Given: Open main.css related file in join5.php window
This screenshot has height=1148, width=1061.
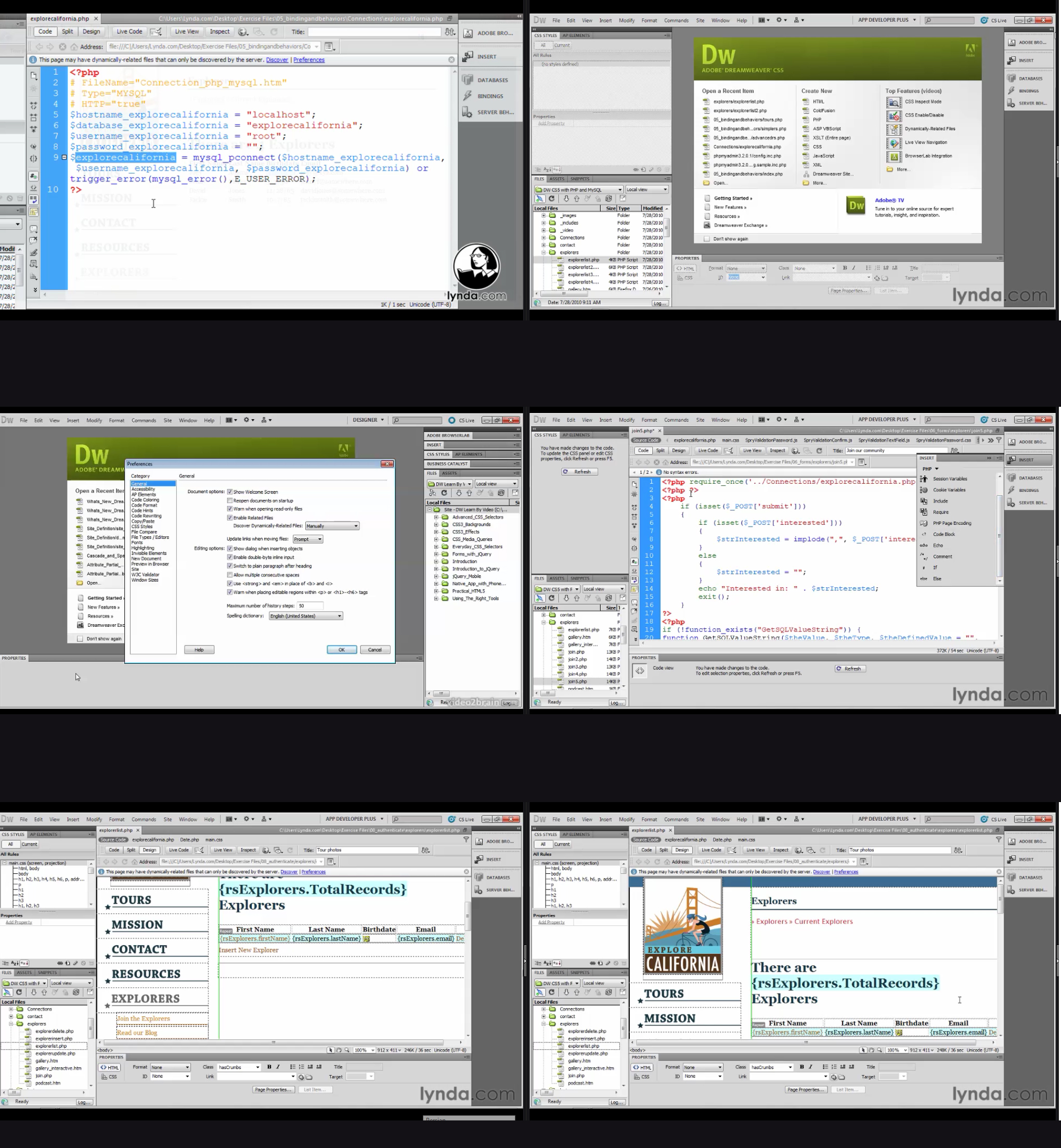Looking at the screenshot, I should (730, 440).
